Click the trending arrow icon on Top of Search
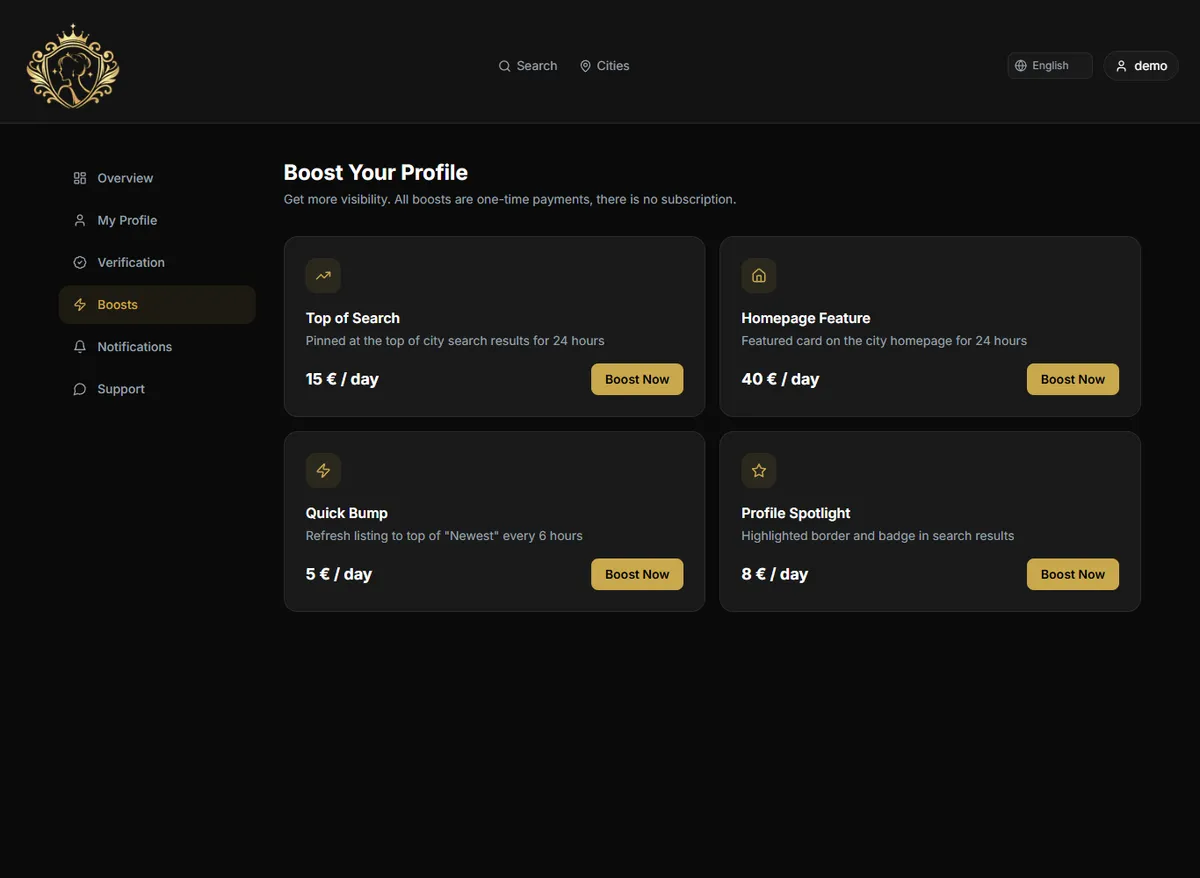1200x878 pixels. pyautogui.click(x=323, y=276)
